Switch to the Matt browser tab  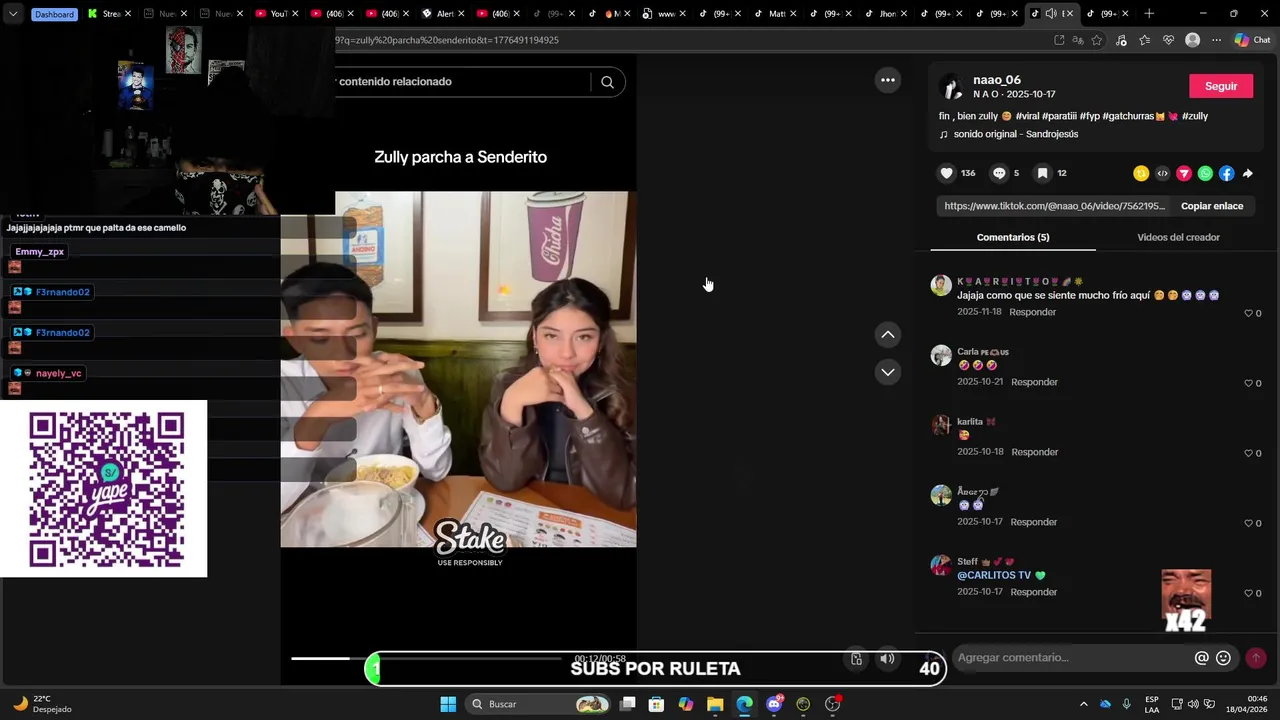point(775,14)
